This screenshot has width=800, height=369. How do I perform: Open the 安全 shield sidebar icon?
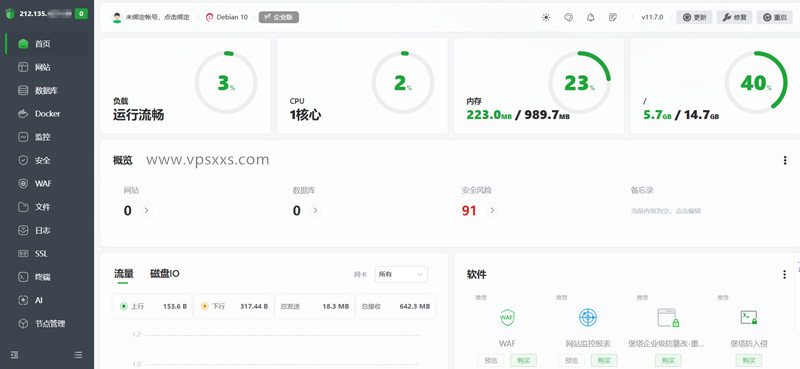[x=23, y=160]
